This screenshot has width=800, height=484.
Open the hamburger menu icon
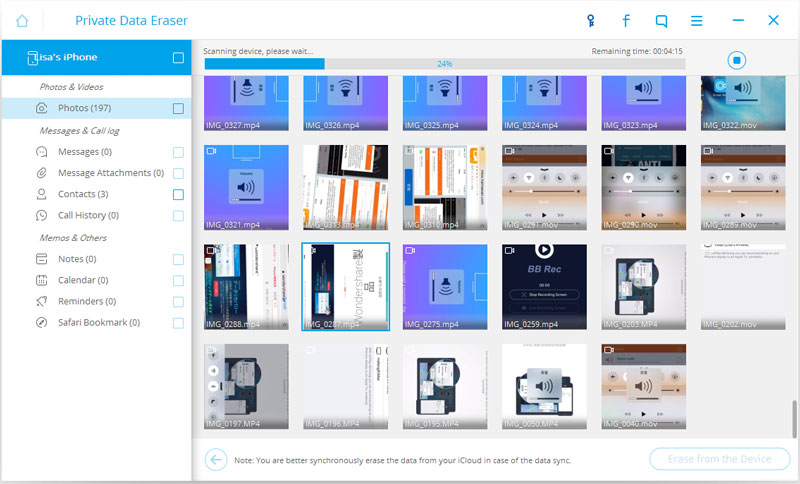(x=696, y=21)
